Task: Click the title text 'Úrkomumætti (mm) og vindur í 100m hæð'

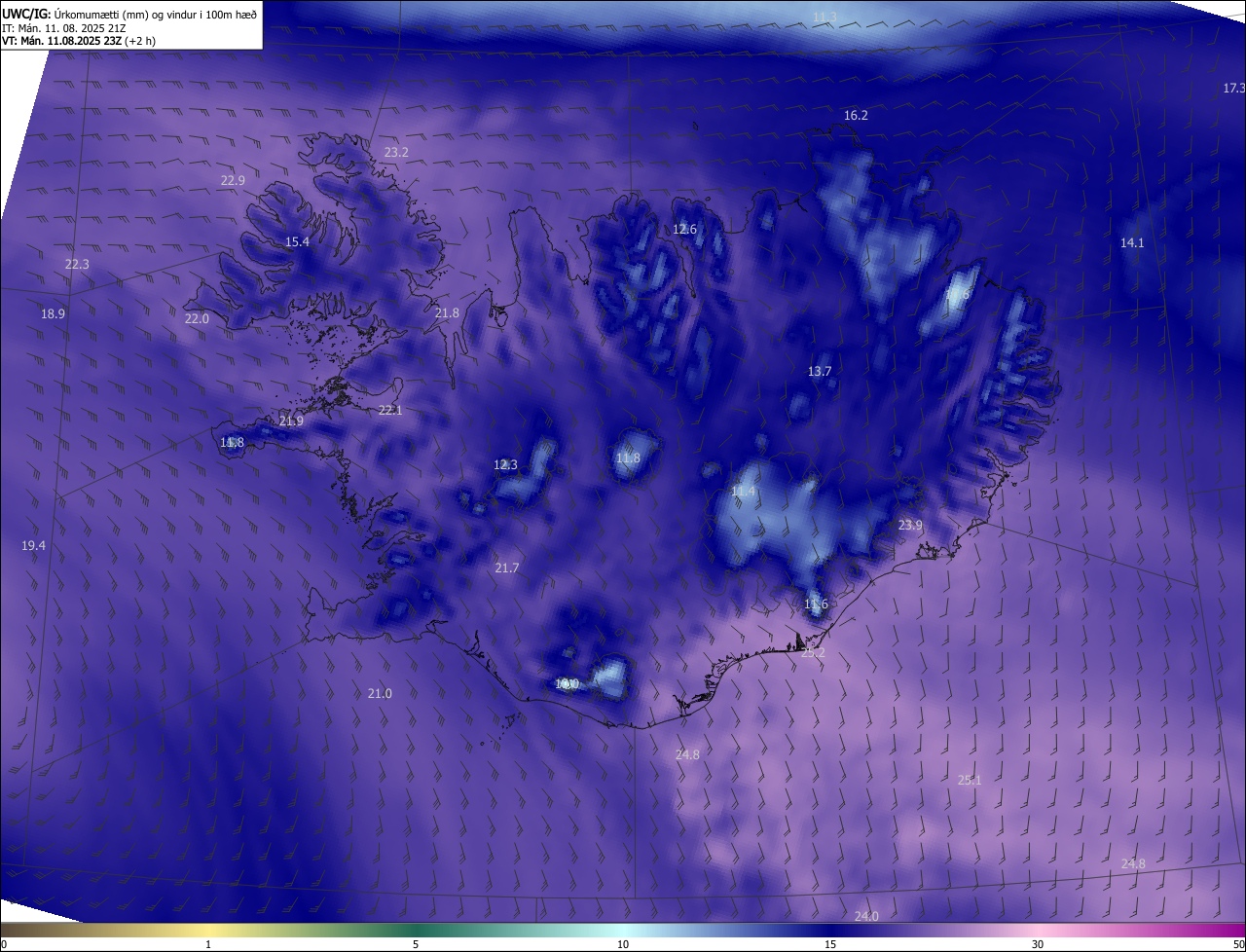Action: [155, 14]
